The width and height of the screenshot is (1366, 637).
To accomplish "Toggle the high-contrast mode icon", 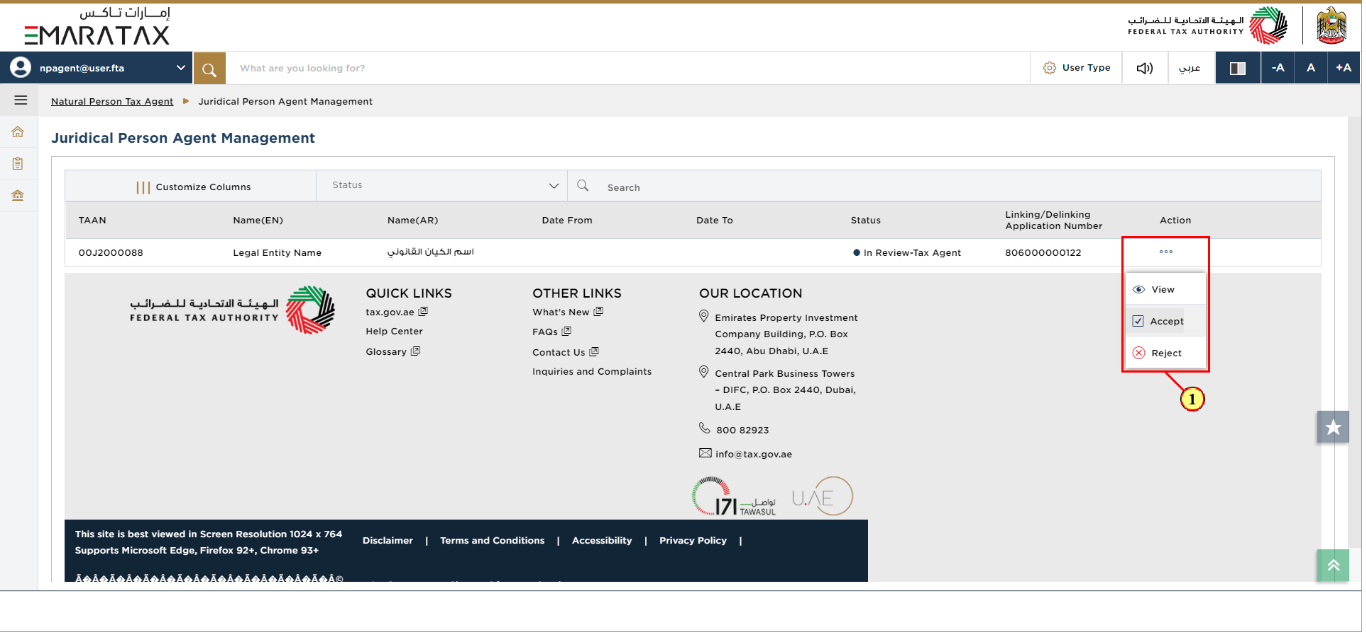I will click(x=1238, y=68).
